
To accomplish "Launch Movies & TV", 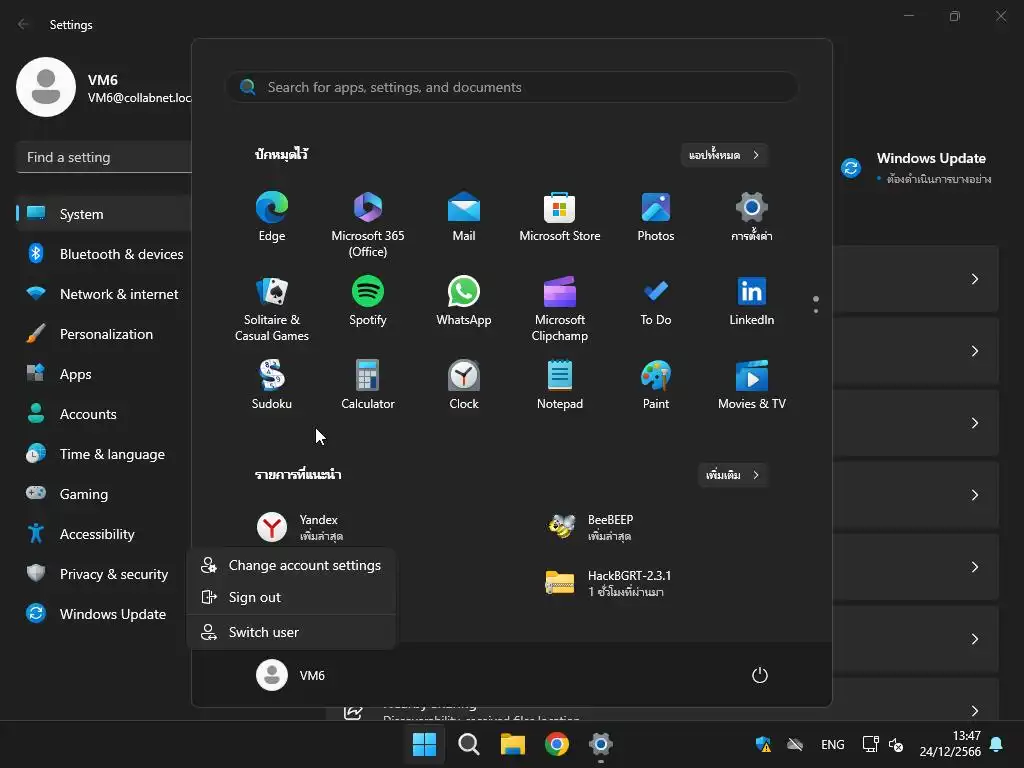I will (x=752, y=385).
